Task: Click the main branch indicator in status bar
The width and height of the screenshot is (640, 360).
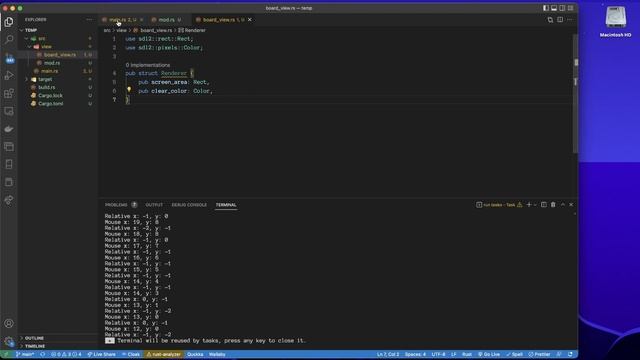Action: tap(25, 354)
